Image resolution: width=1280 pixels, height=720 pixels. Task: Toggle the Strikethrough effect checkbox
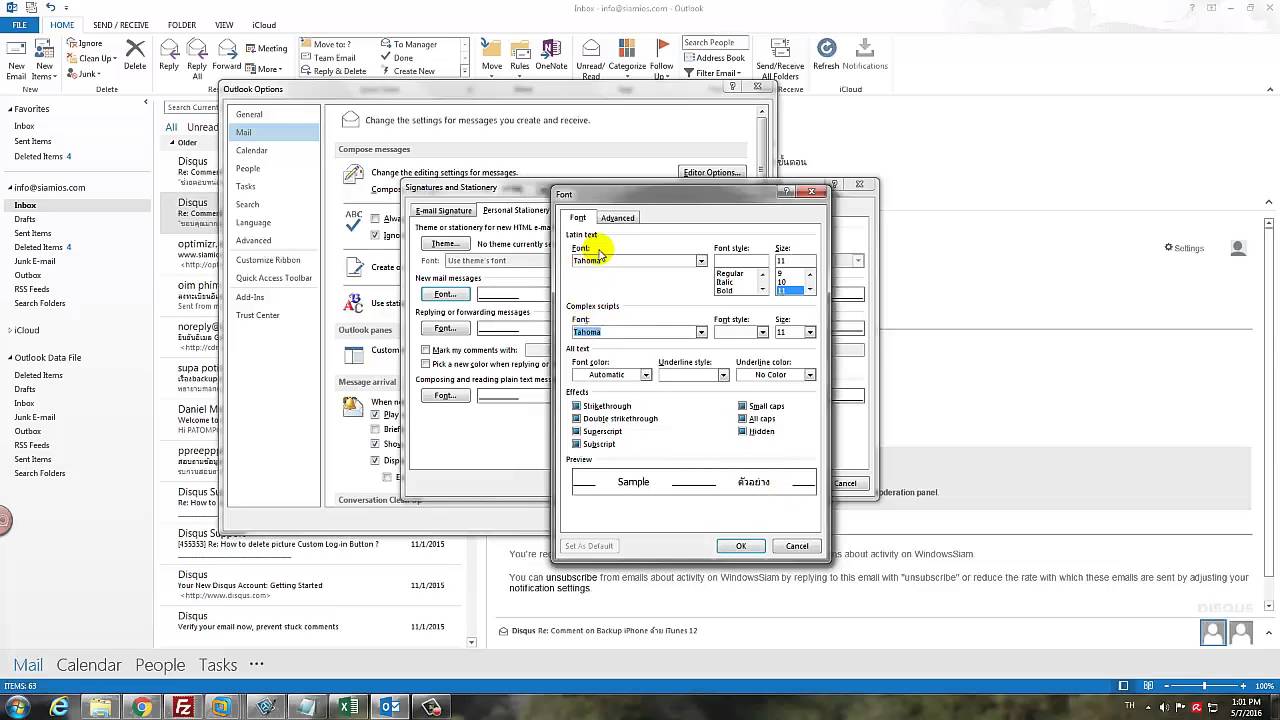(576, 406)
